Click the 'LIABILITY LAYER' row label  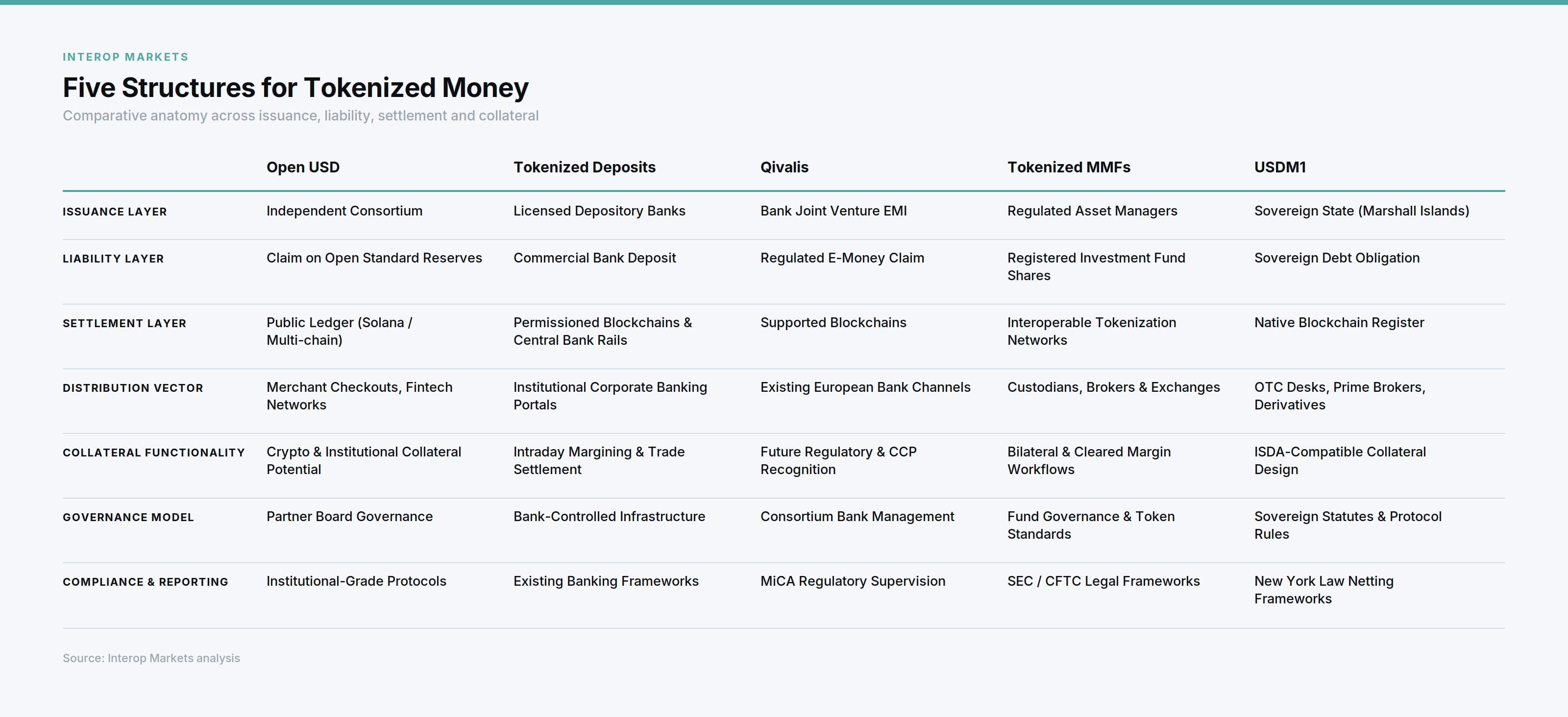click(113, 259)
